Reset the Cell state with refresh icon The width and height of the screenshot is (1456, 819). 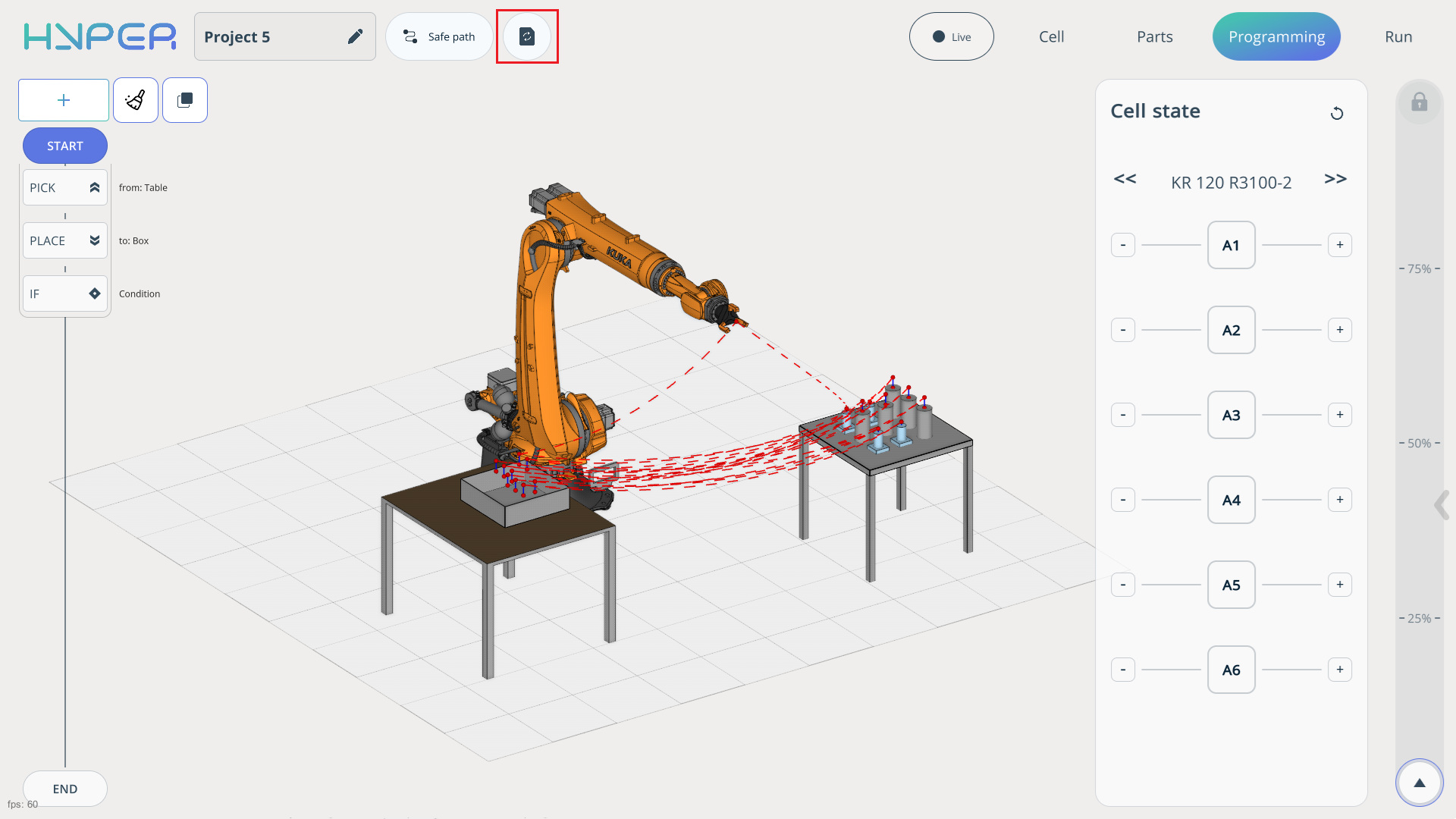click(1337, 113)
